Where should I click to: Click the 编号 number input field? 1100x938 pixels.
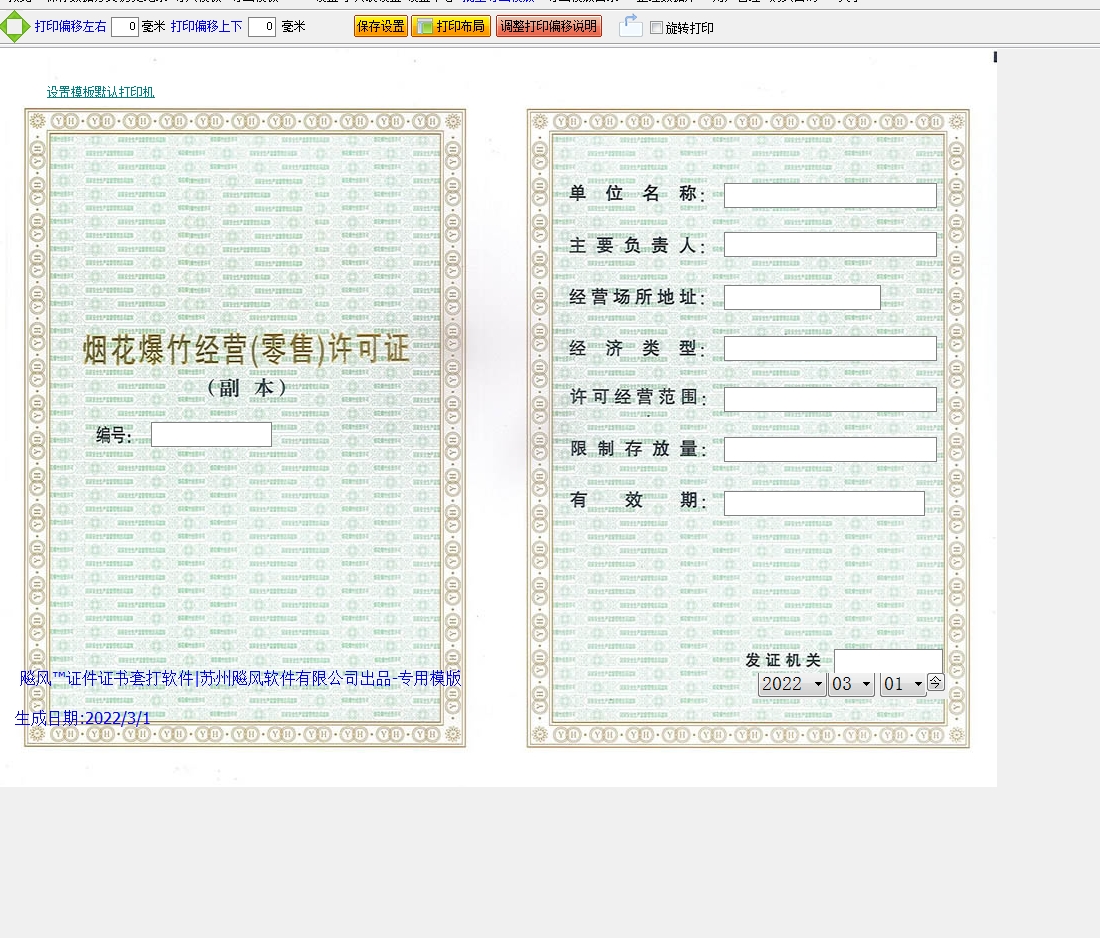[x=211, y=434]
